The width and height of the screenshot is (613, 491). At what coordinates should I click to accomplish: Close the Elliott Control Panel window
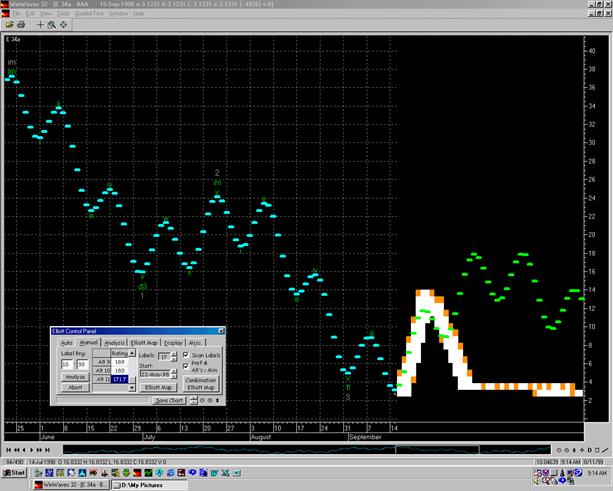coord(220,331)
